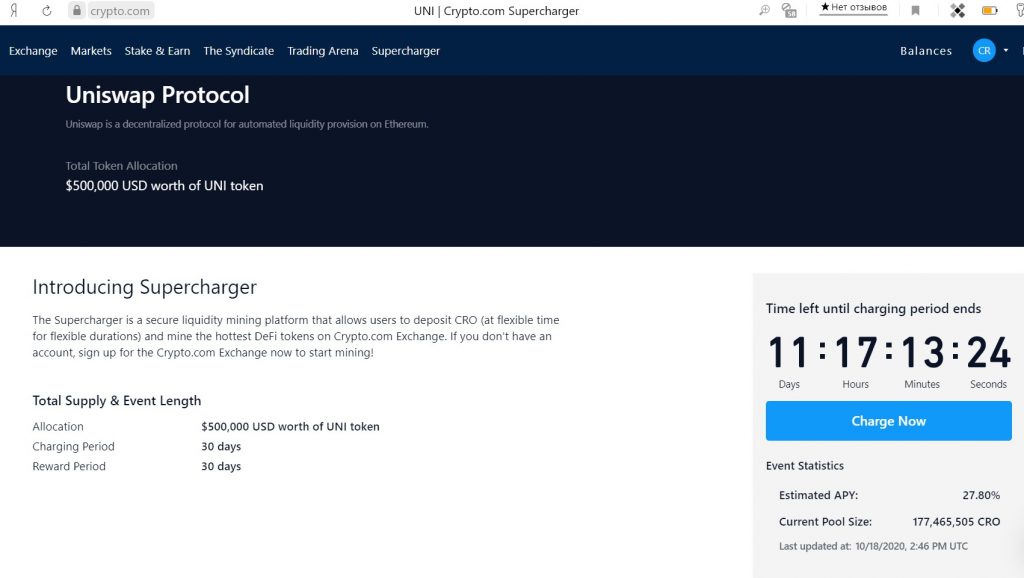Screen dimensions: 1024x578
Task: Click the padlock site security icon
Action: pyautogui.click(x=77, y=10)
